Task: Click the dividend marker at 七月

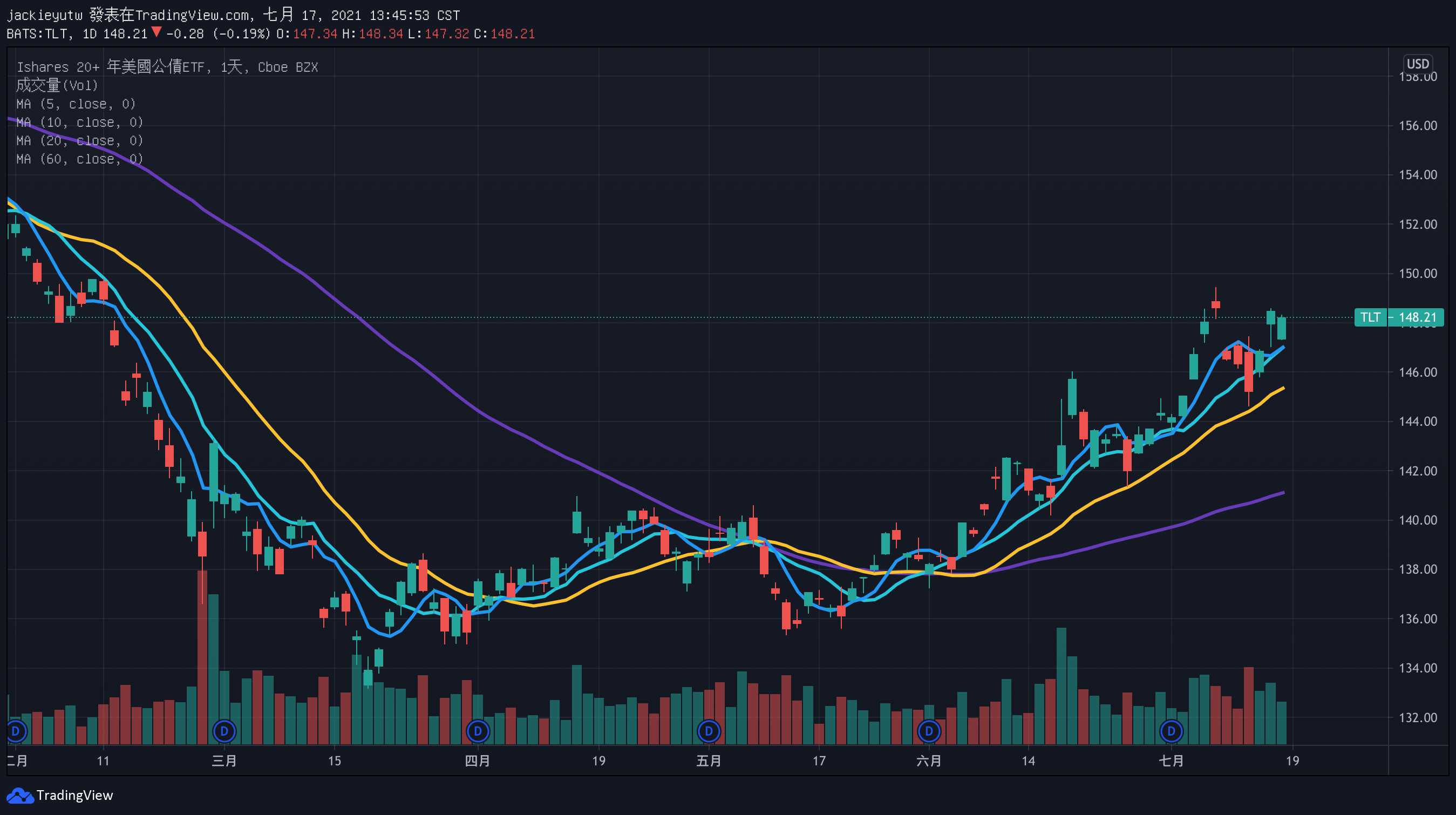Action: tap(1171, 731)
